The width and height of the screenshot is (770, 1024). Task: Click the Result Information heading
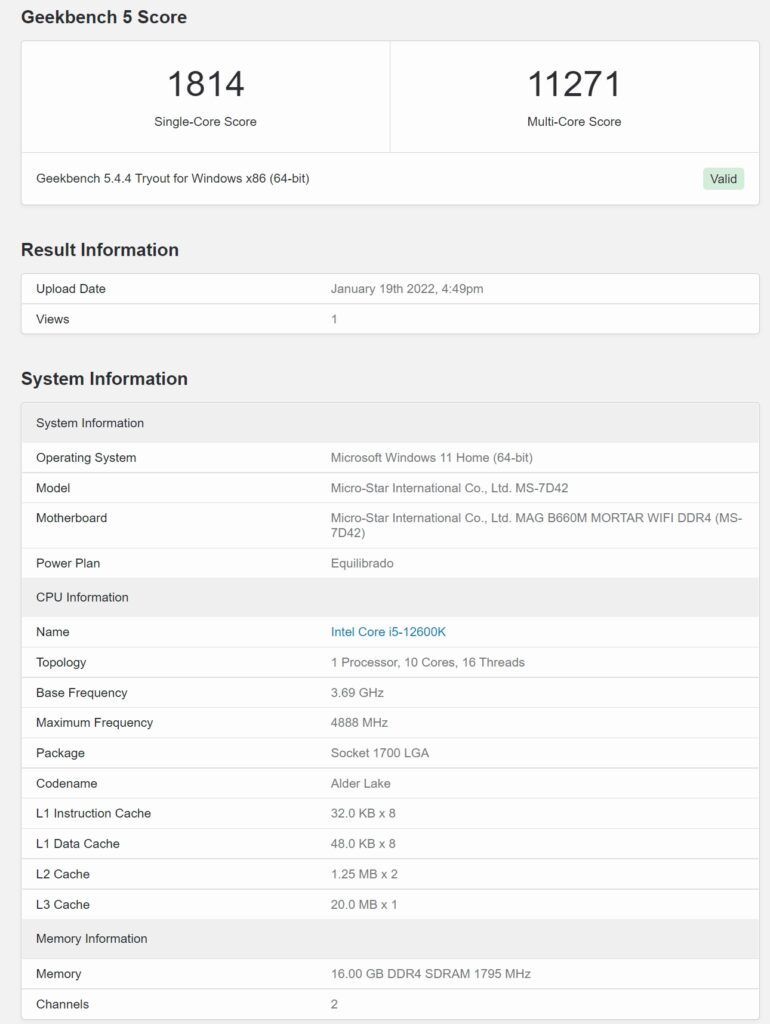[x=100, y=249]
